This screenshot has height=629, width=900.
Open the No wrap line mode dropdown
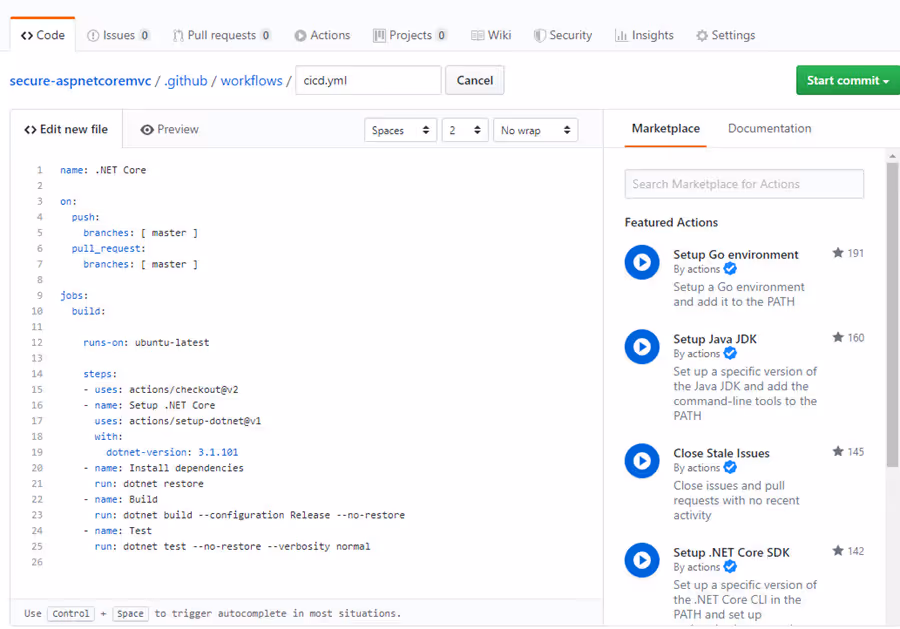point(535,130)
